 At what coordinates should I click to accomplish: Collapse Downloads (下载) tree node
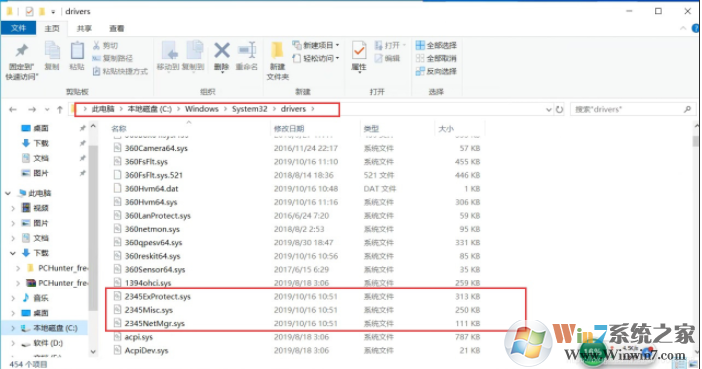pos(13,253)
